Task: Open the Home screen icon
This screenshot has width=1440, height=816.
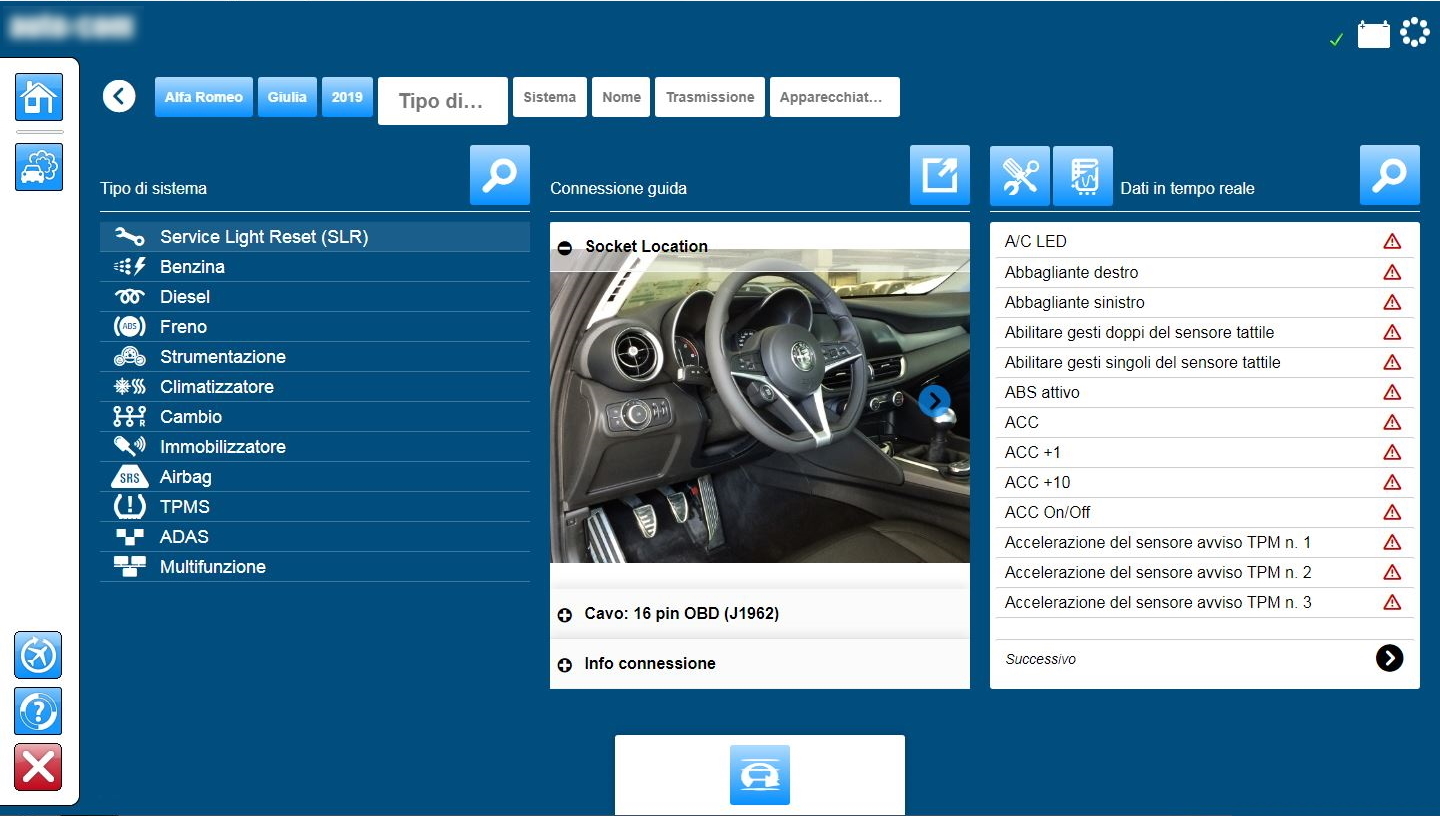Action: [39, 97]
